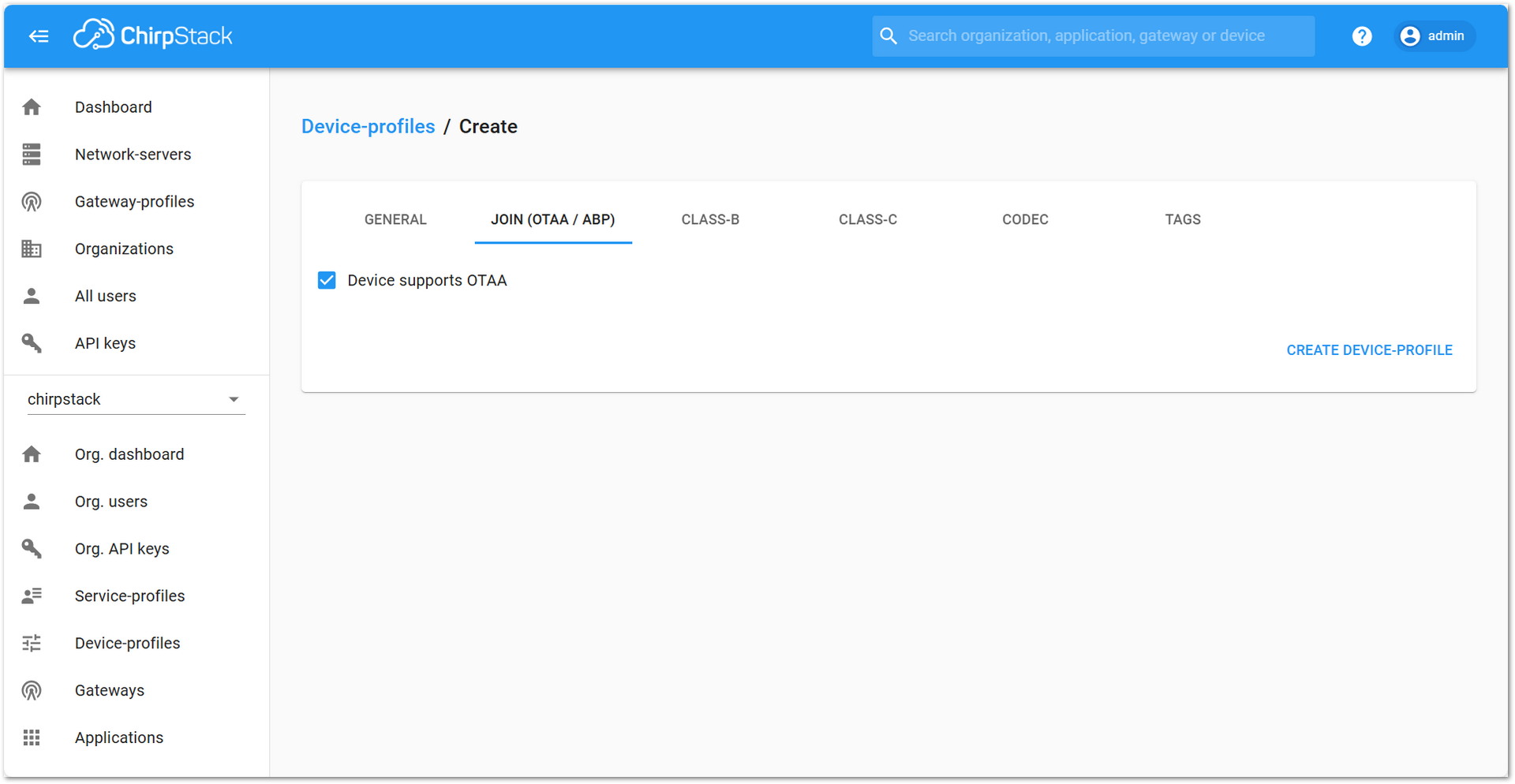Open the admin account menu
This screenshot has height=784, width=1515.
(x=1435, y=36)
